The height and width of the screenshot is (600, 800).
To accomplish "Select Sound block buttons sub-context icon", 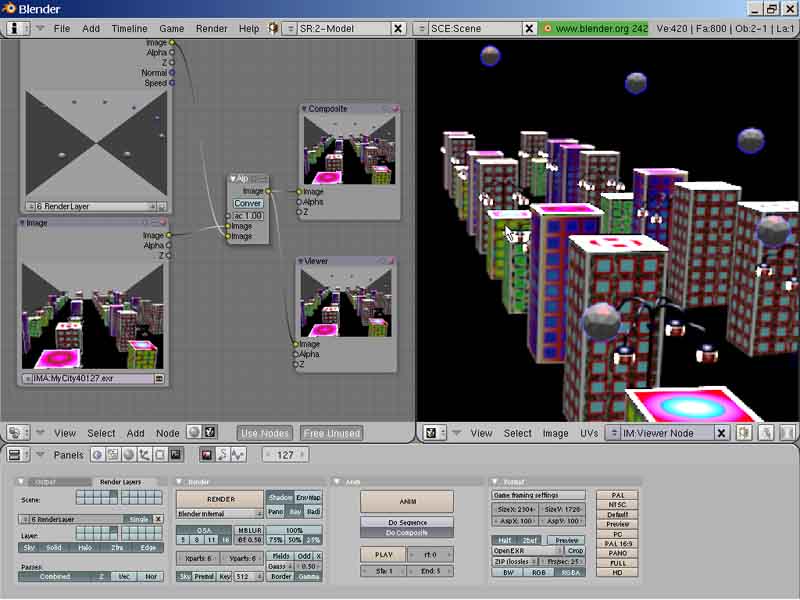I will coord(238,455).
